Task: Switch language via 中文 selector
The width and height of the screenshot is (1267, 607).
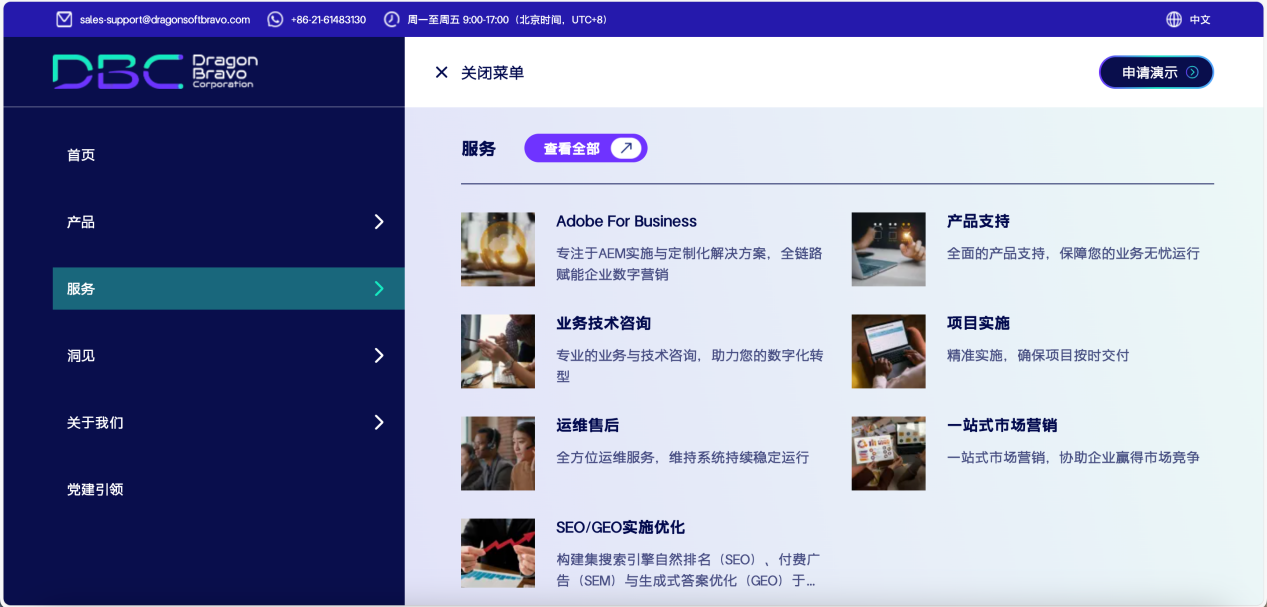Action: [1199, 19]
